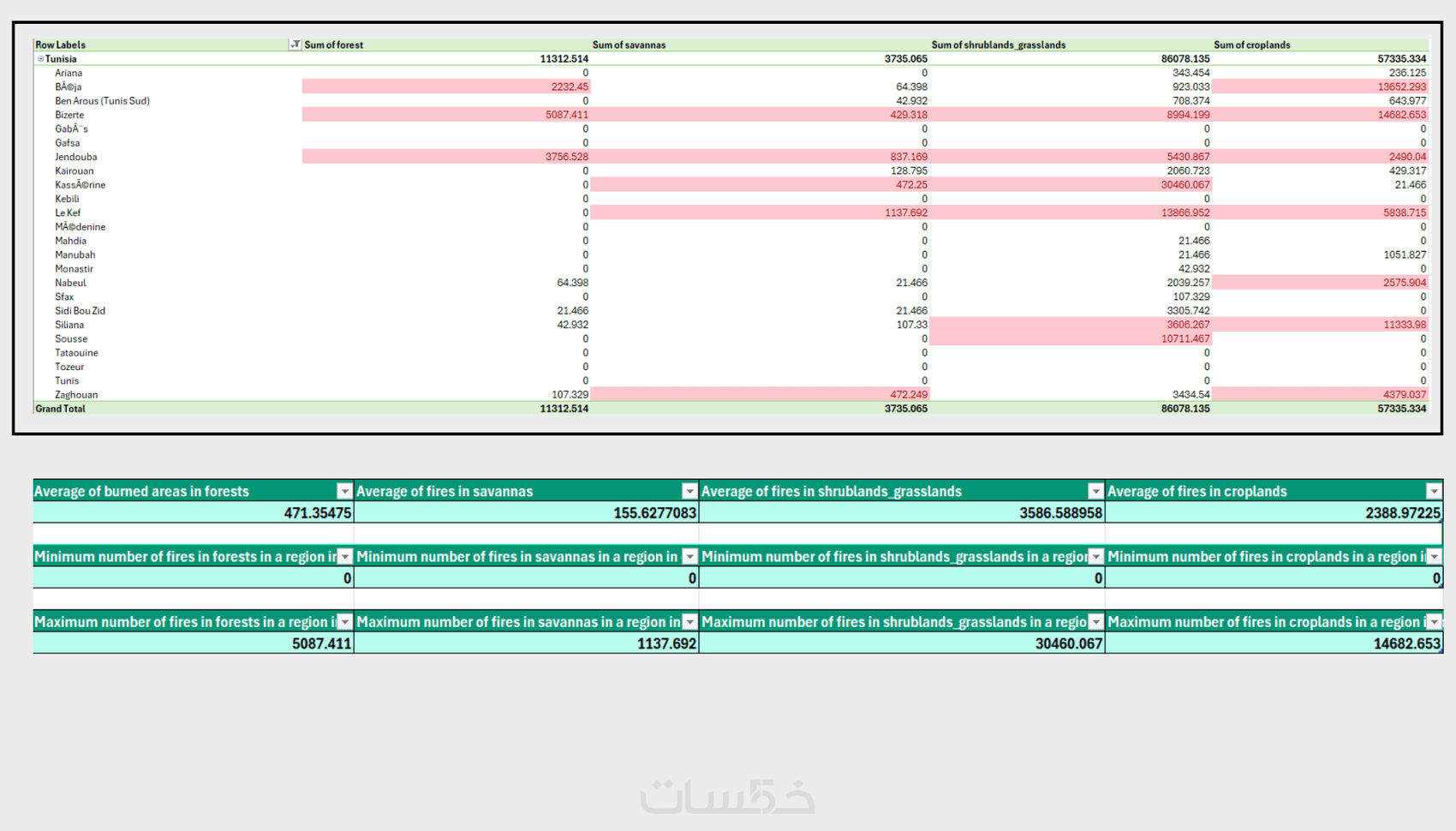The image size is (1456, 831).
Task: Open filter arrow for Average of fires in shrublands_grasslands
Action: [1095, 491]
